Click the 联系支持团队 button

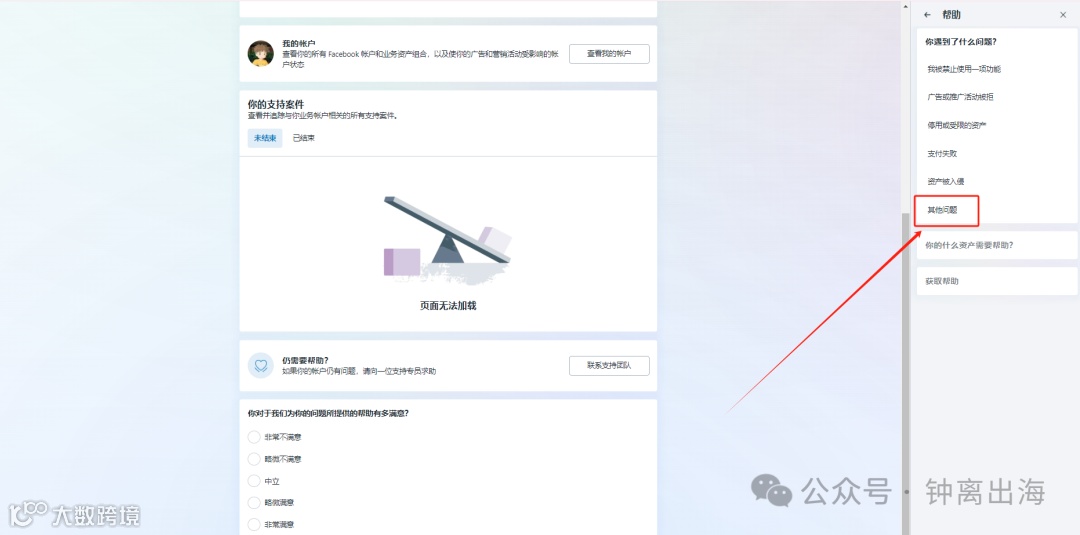[x=609, y=366]
